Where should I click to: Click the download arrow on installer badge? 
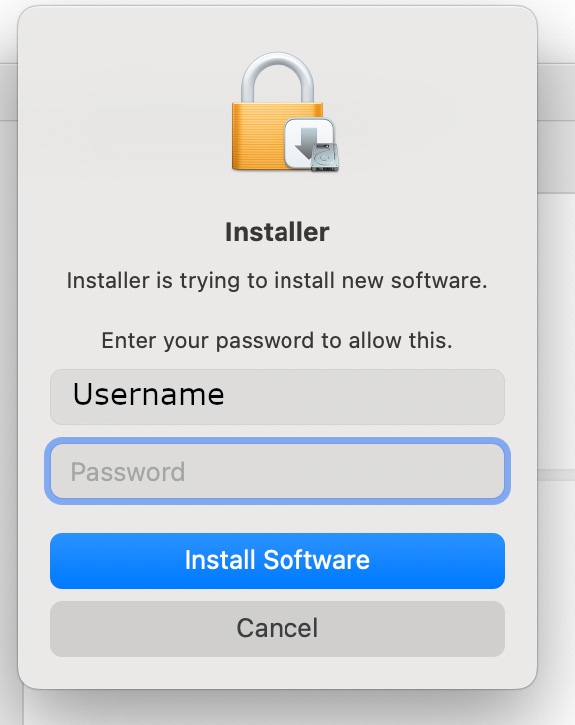click(307, 141)
